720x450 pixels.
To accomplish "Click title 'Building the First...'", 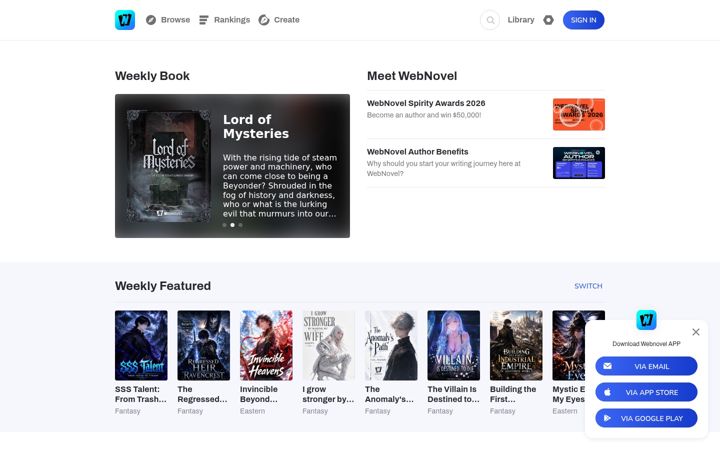I will pos(513,394).
